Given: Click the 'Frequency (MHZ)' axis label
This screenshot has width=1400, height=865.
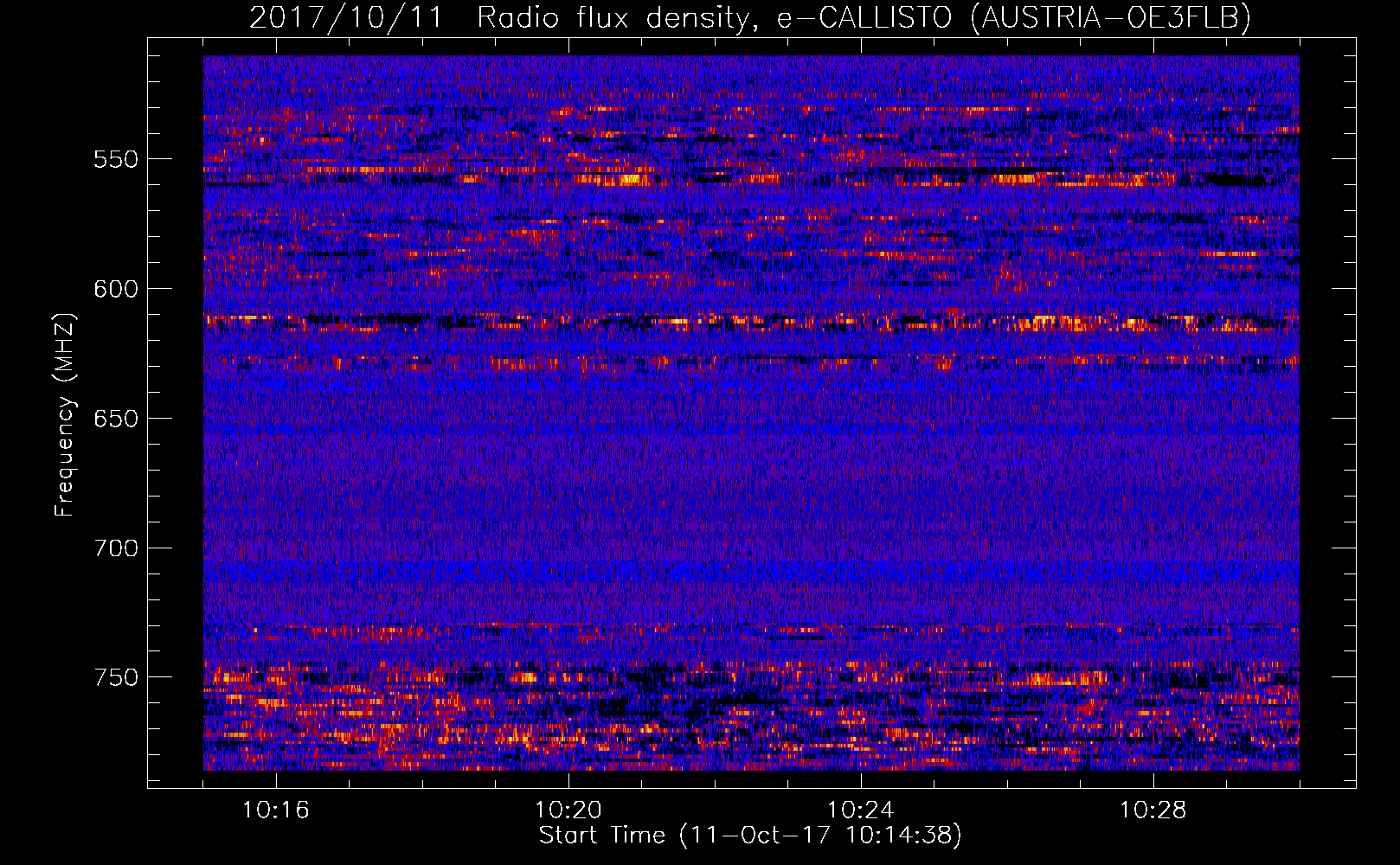Looking at the screenshot, I should coord(65,415).
